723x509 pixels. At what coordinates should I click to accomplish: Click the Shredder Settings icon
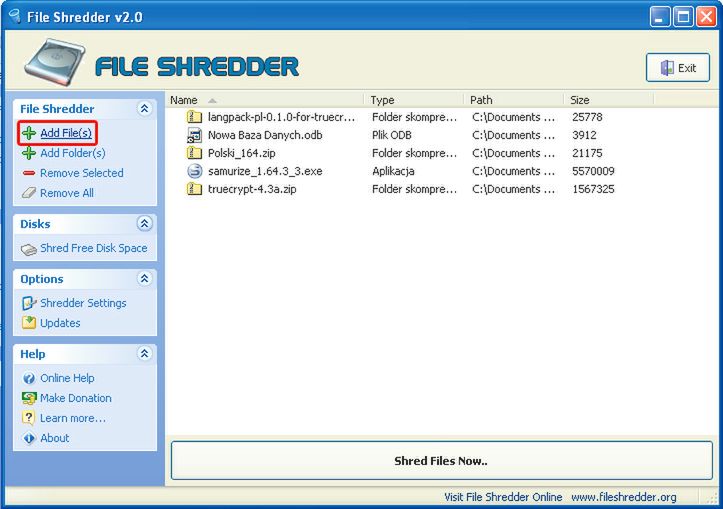29,303
